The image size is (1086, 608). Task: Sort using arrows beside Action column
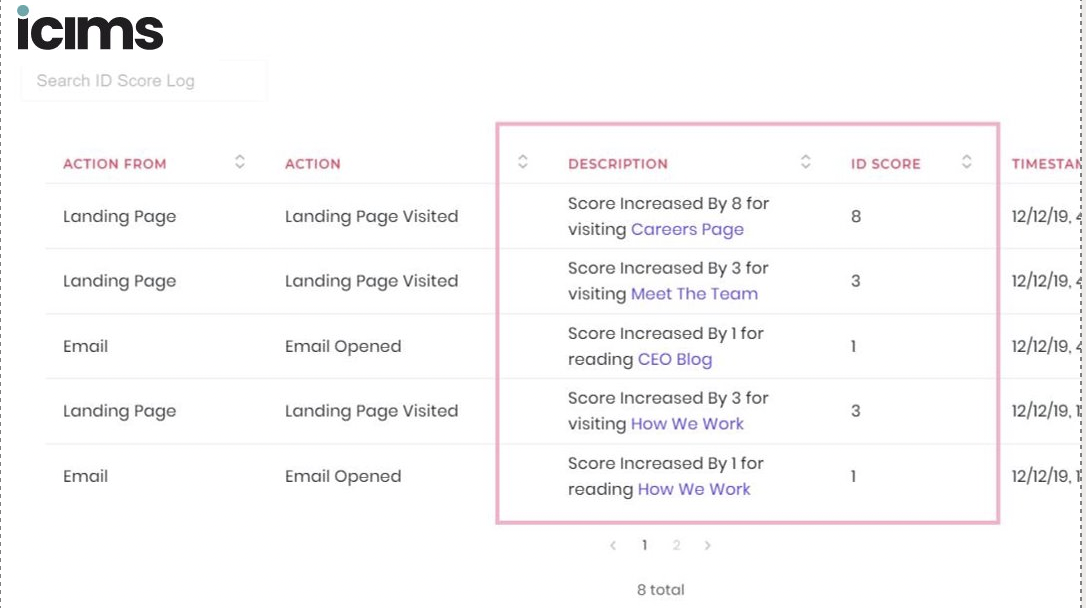point(523,162)
